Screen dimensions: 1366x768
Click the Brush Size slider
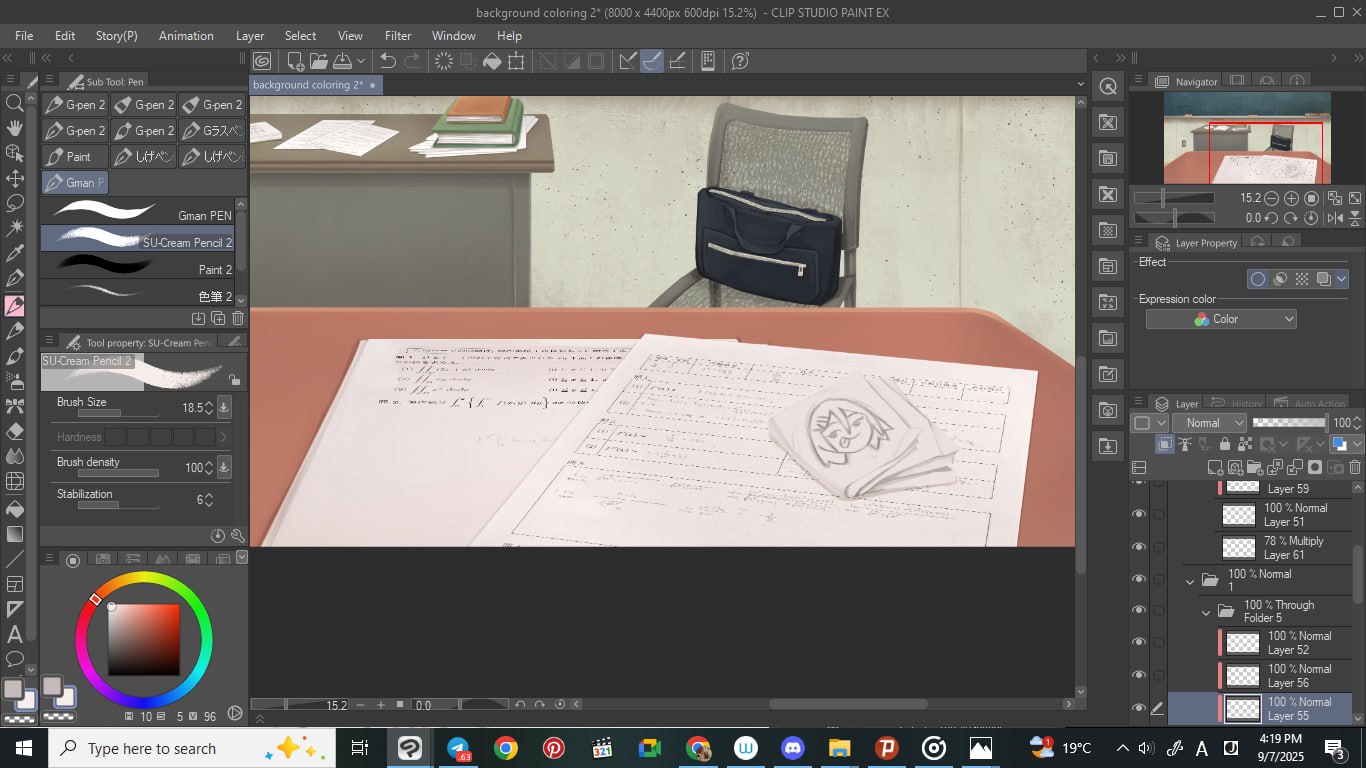click(118, 413)
